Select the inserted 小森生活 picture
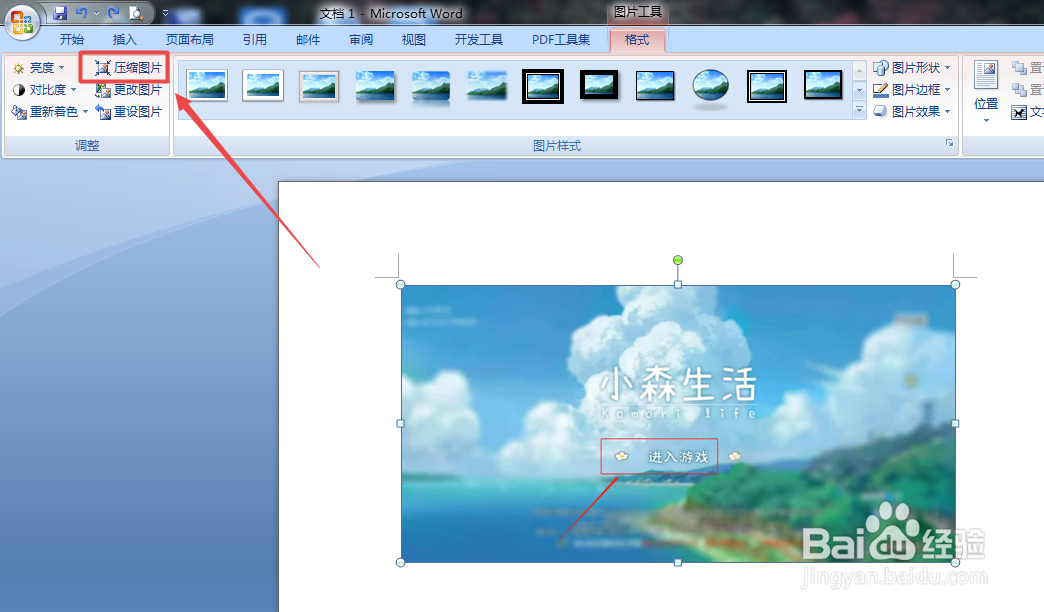The image size is (1044, 612). tap(678, 424)
